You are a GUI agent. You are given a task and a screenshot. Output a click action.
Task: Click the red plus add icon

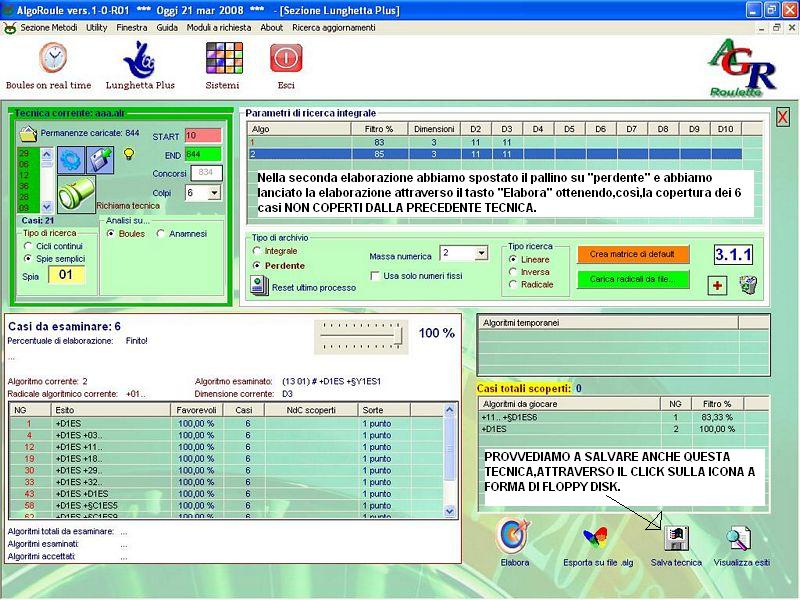click(717, 285)
